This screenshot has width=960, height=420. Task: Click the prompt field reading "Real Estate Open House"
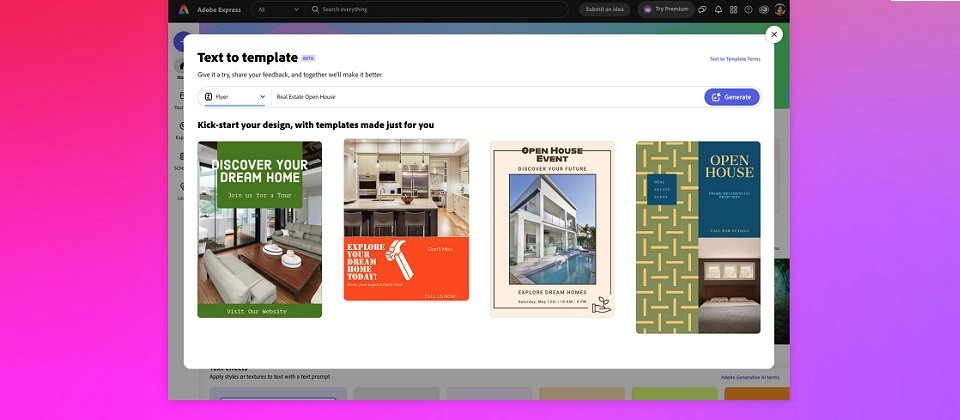coord(487,97)
